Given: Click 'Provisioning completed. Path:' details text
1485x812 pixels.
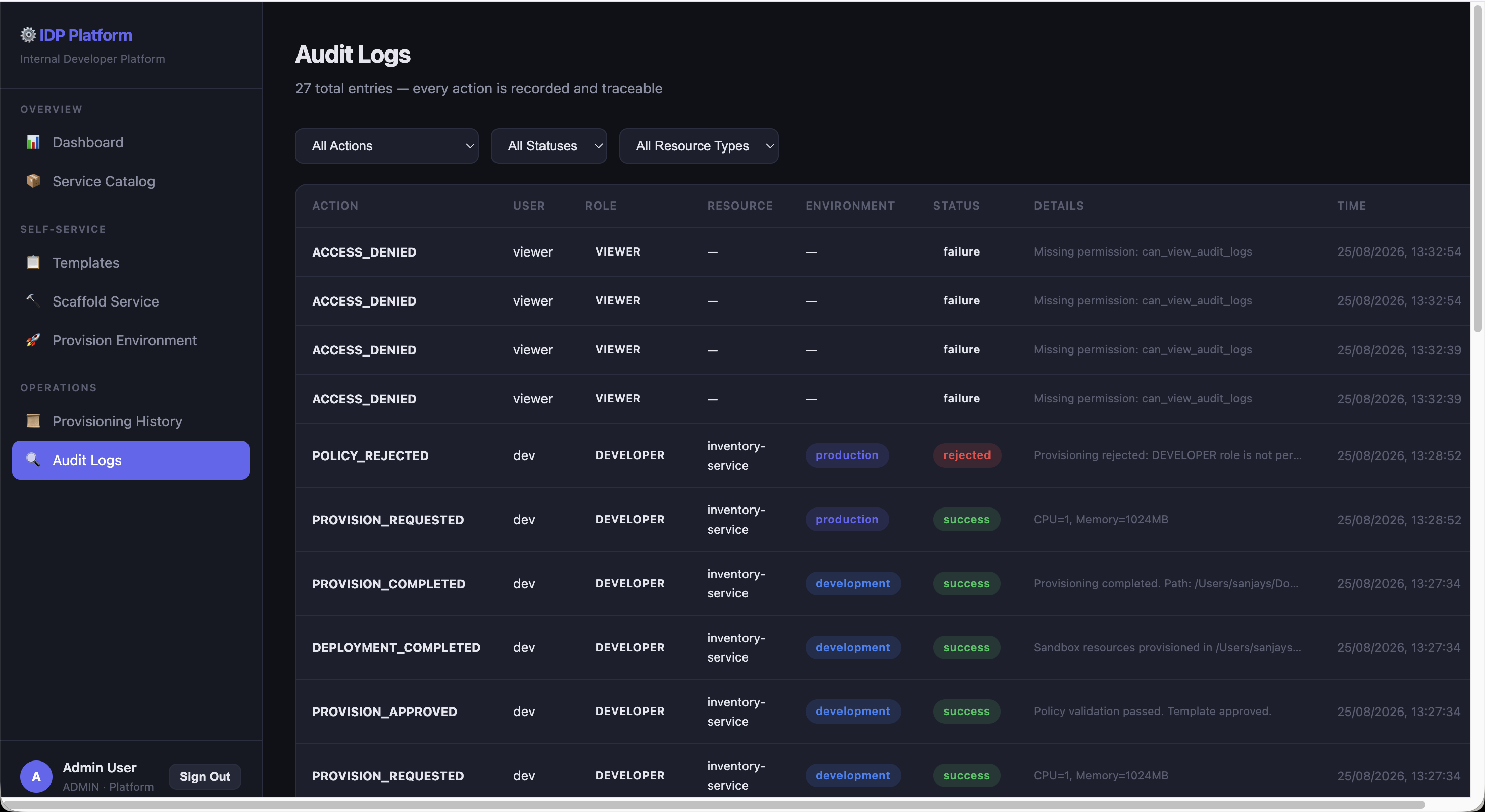Looking at the screenshot, I should [1166, 583].
